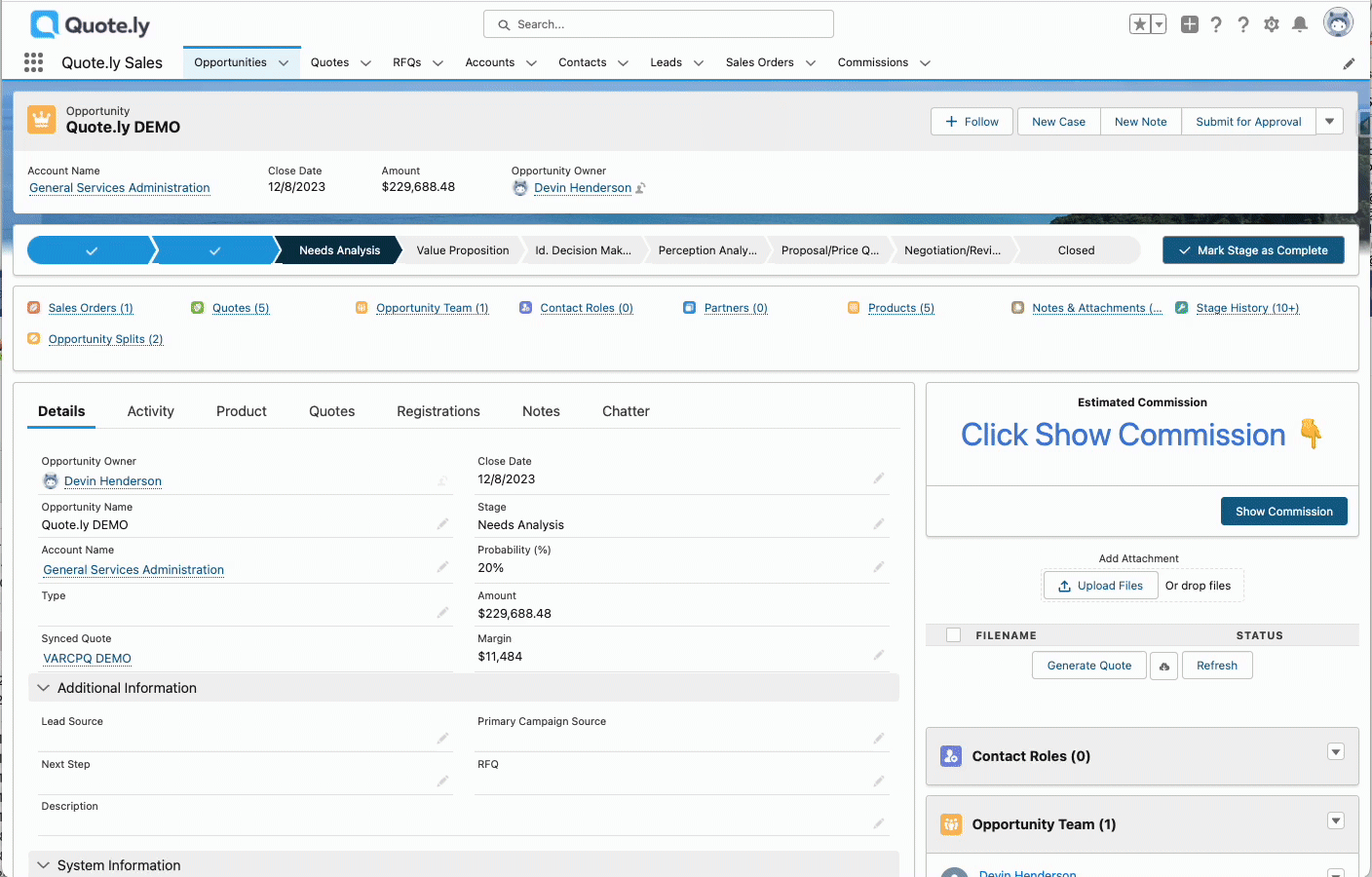Click the Generate Quote button
The height and width of the screenshot is (877, 1372).
[1089, 666]
